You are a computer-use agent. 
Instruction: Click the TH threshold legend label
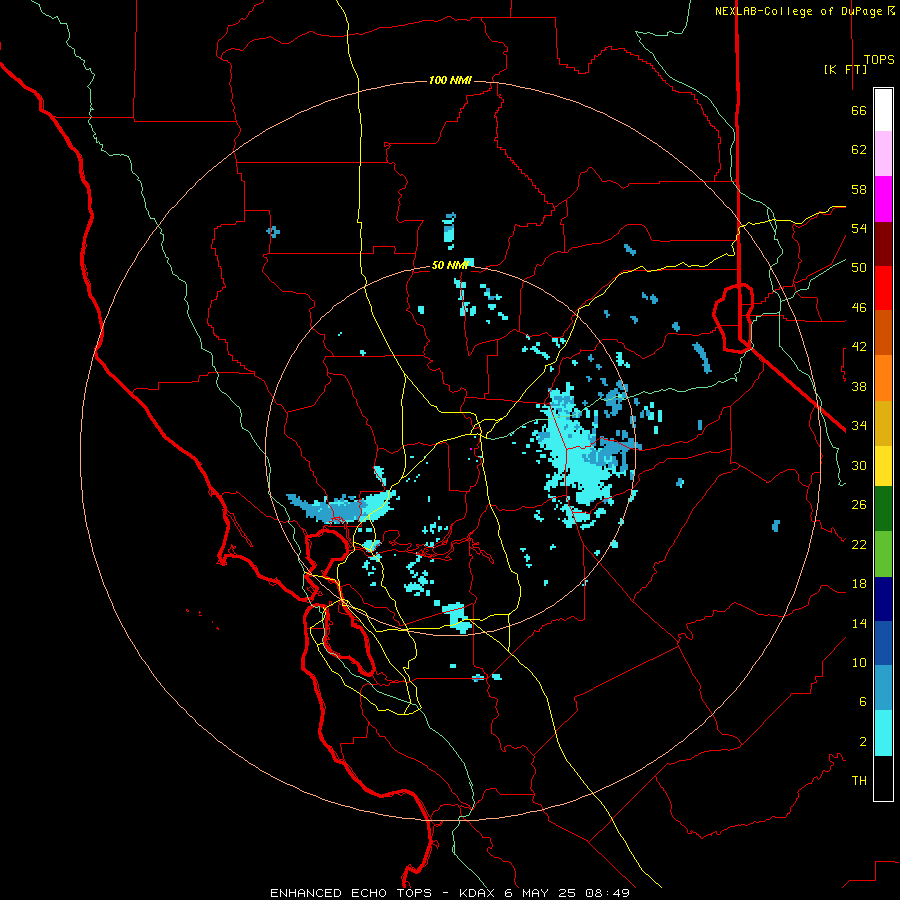click(x=859, y=781)
